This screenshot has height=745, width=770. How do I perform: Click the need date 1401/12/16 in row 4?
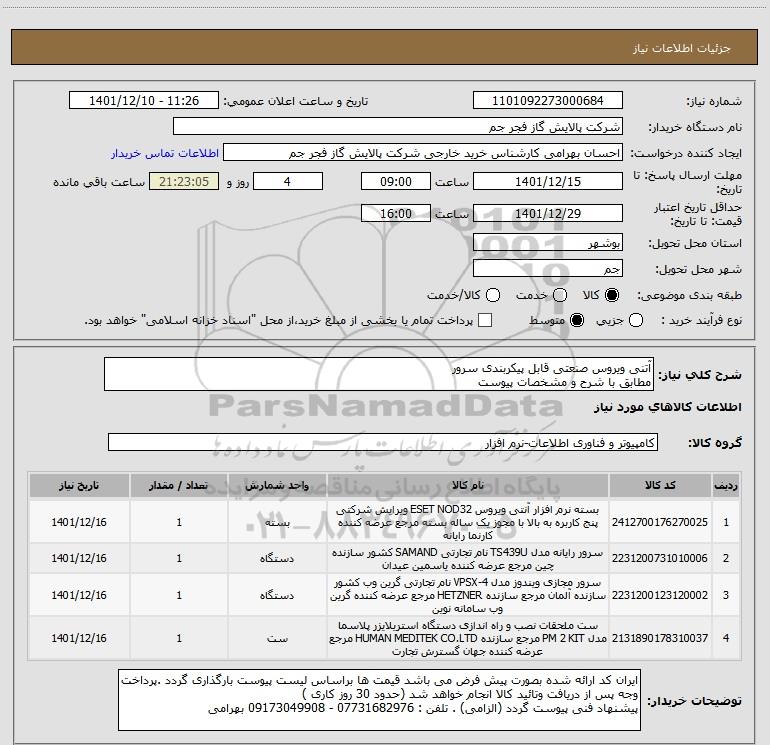(x=79, y=638)
